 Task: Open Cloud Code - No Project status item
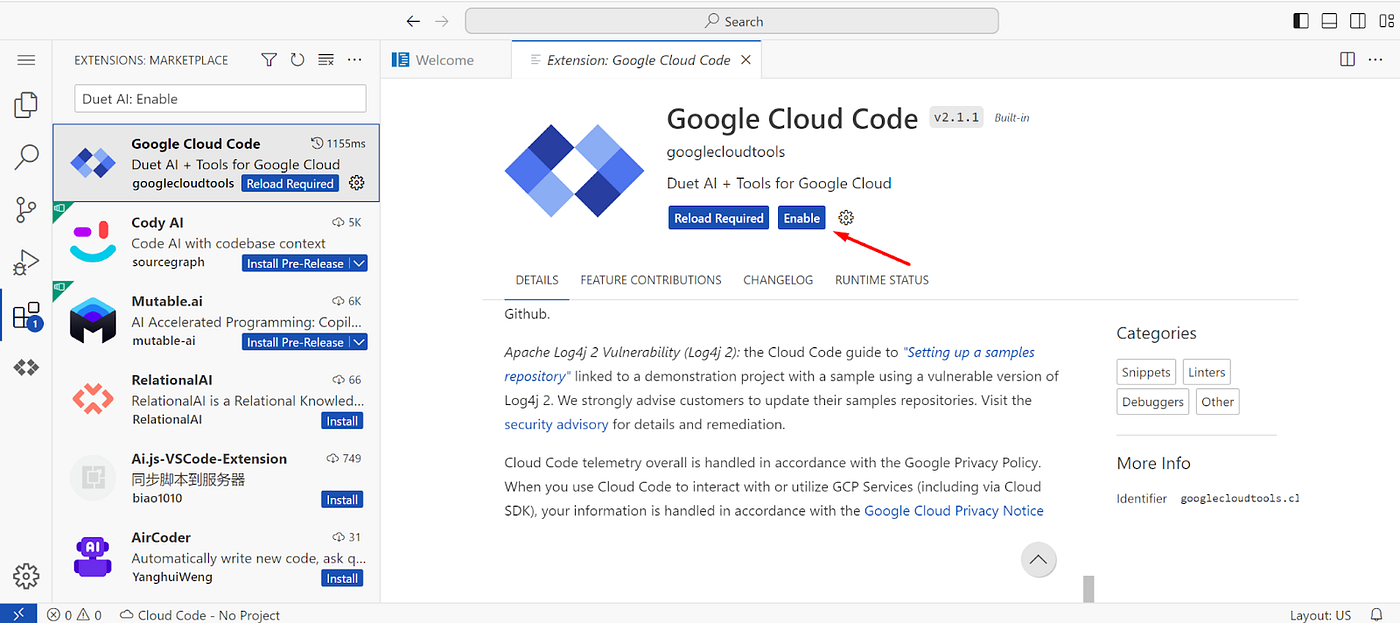coord(200,615)
